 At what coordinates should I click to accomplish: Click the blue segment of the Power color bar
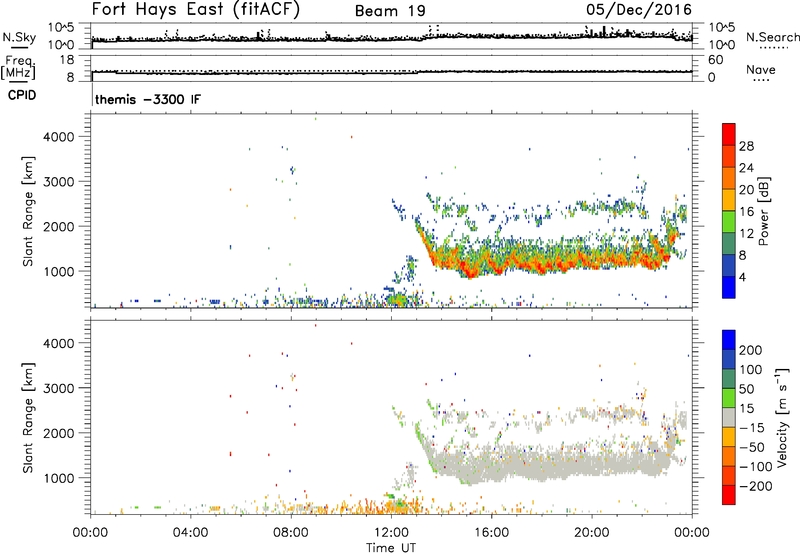pos(729,287)
